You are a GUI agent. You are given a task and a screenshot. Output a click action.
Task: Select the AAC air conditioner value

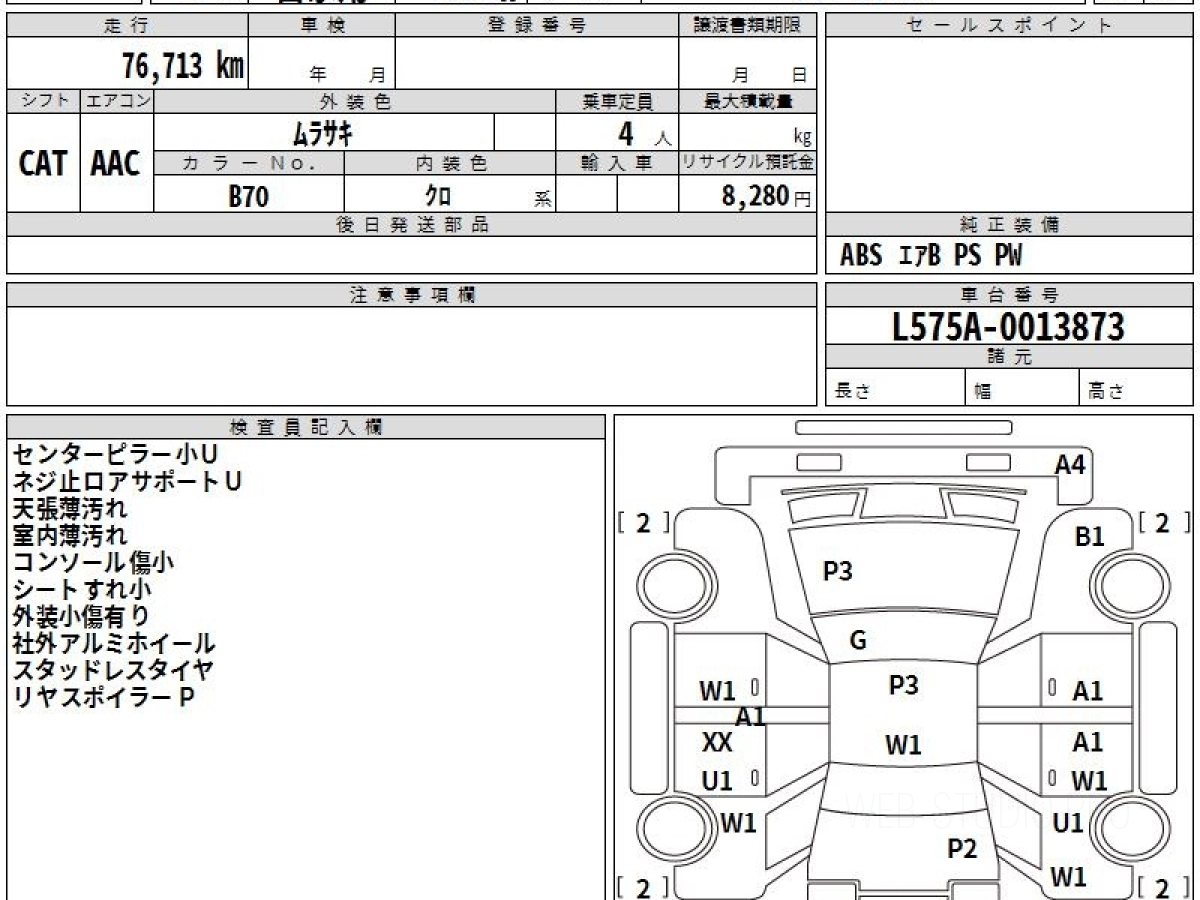(116, 163)
